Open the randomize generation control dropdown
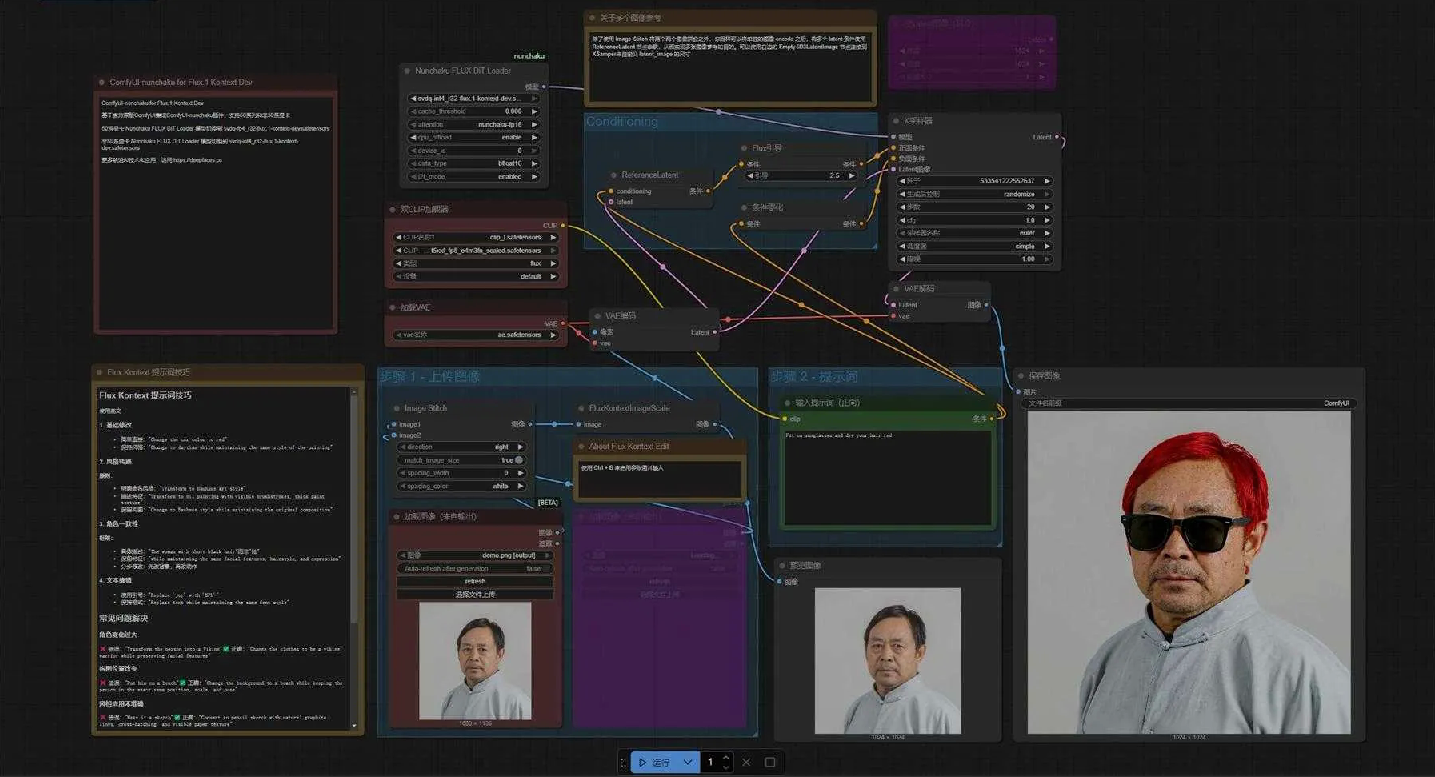The height and width of the screenshot is (777, 1435). click(x=975, y=194)
